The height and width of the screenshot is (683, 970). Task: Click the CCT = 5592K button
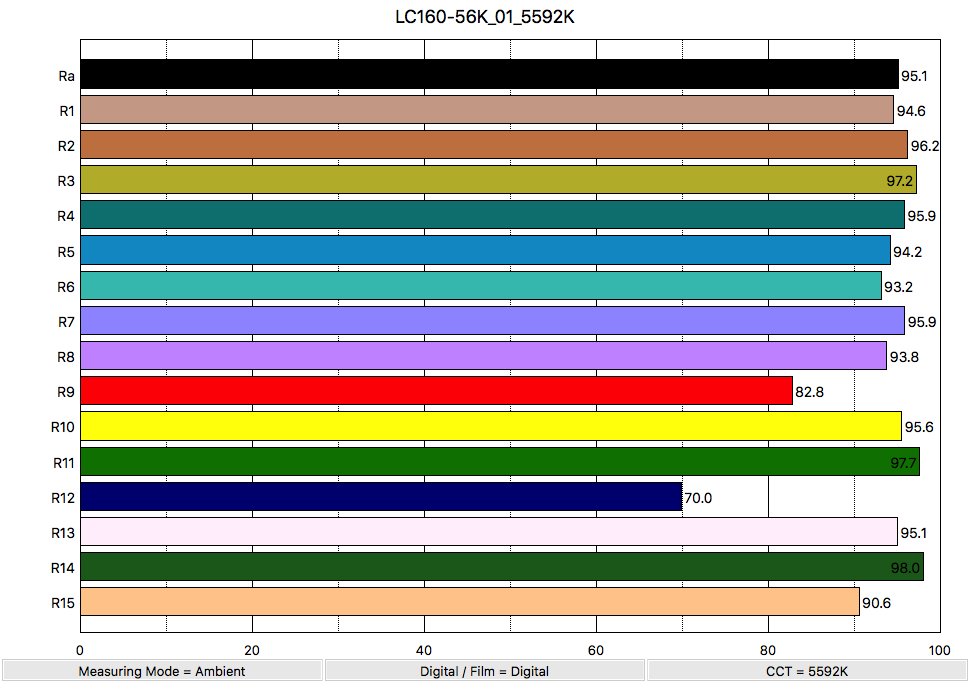click(807, 671)
